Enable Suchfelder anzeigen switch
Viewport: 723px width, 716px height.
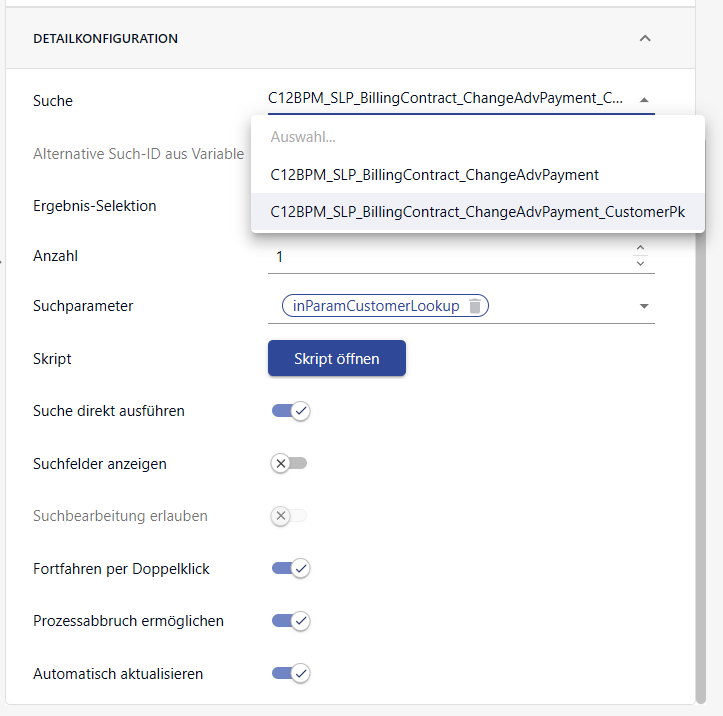coord(289,463)
